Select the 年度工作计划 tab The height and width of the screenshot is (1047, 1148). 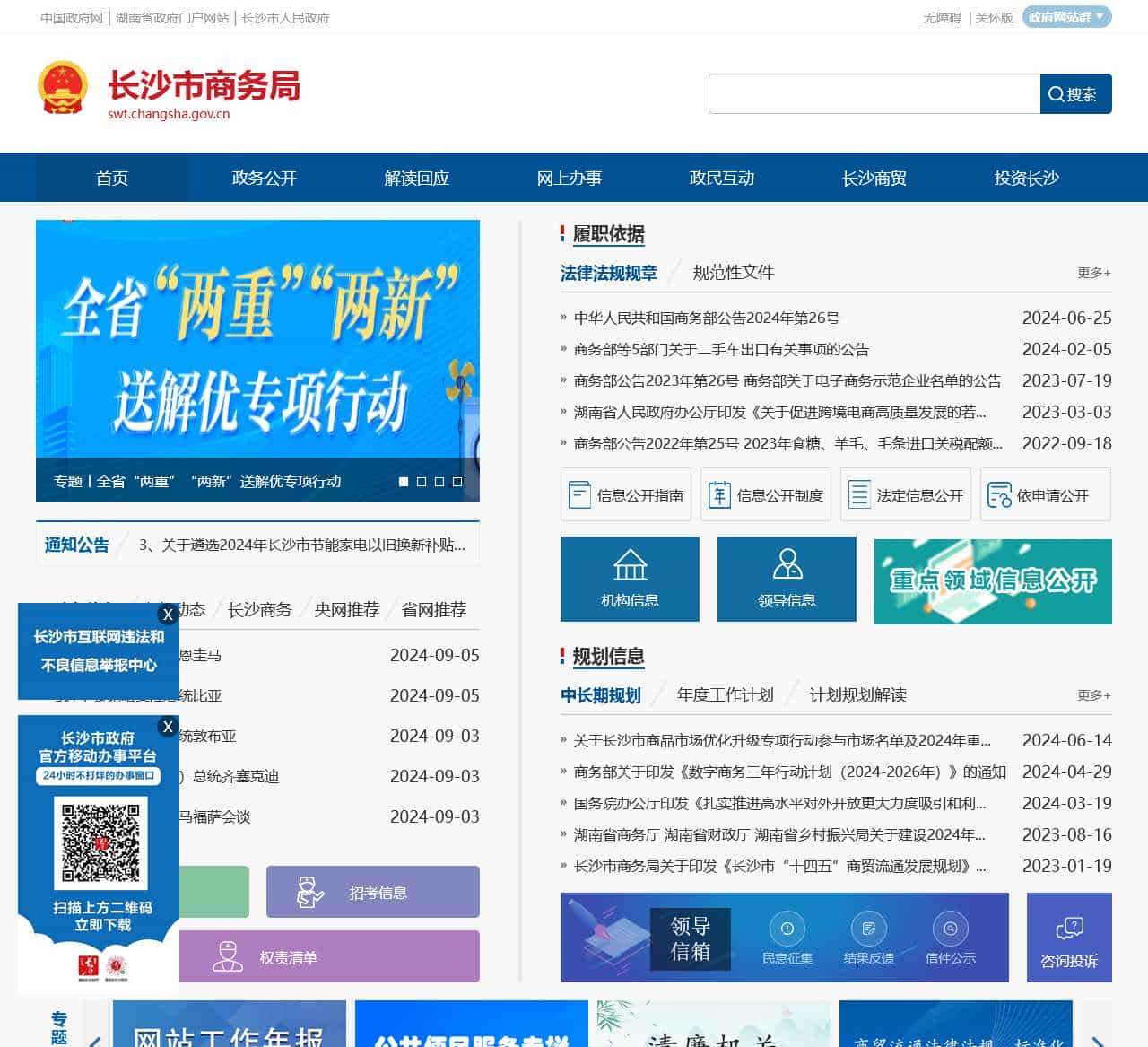click(x=724, y=695)
